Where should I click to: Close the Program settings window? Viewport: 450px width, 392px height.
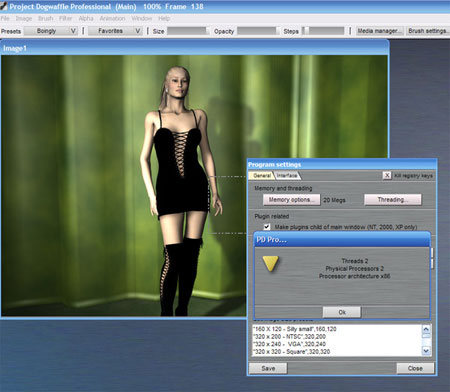[415, 368]
